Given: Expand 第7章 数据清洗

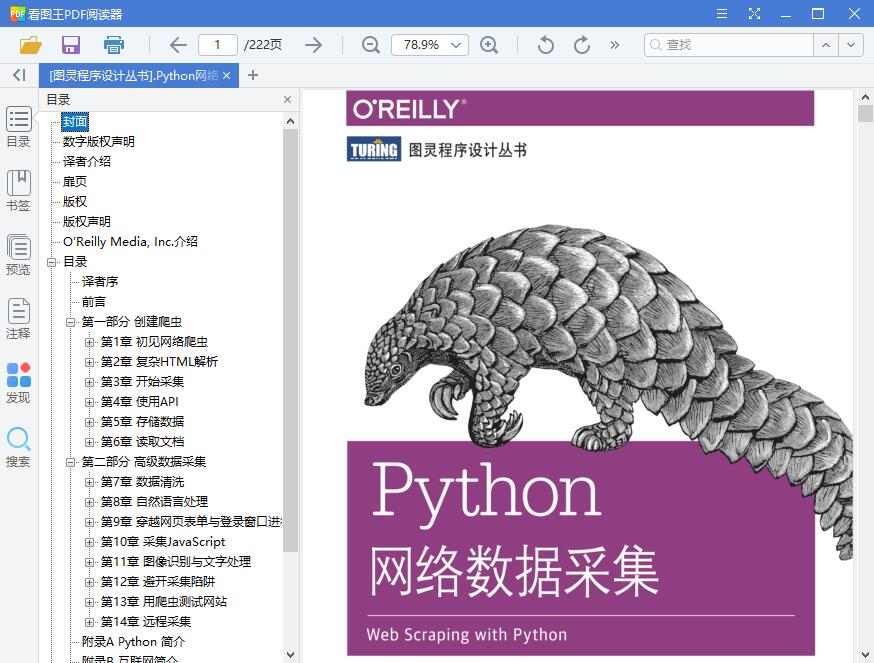Looking at the screenshot, I should 89,482.
